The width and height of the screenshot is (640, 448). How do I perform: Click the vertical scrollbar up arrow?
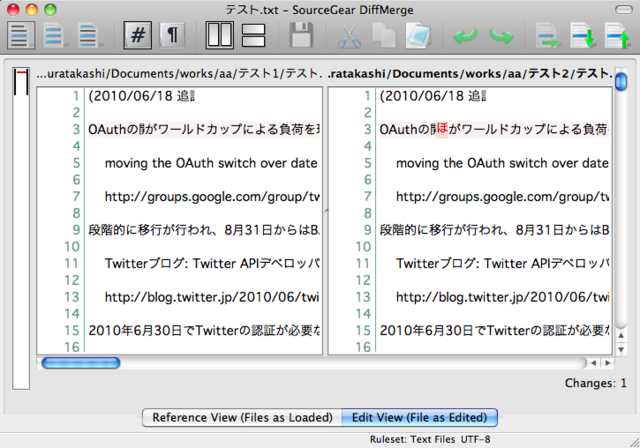coord(621,335)
